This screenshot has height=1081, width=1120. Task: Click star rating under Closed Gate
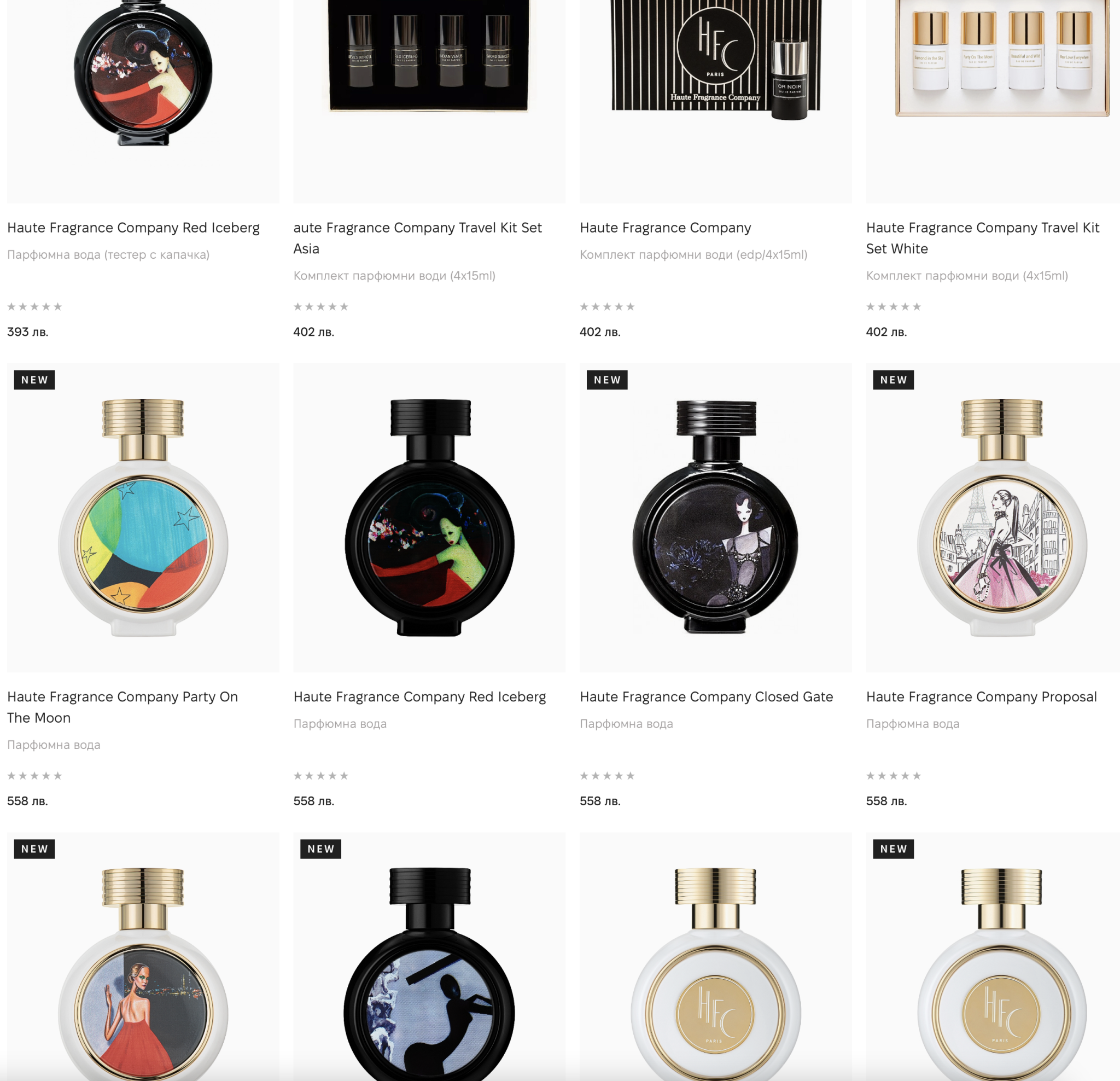607,776
